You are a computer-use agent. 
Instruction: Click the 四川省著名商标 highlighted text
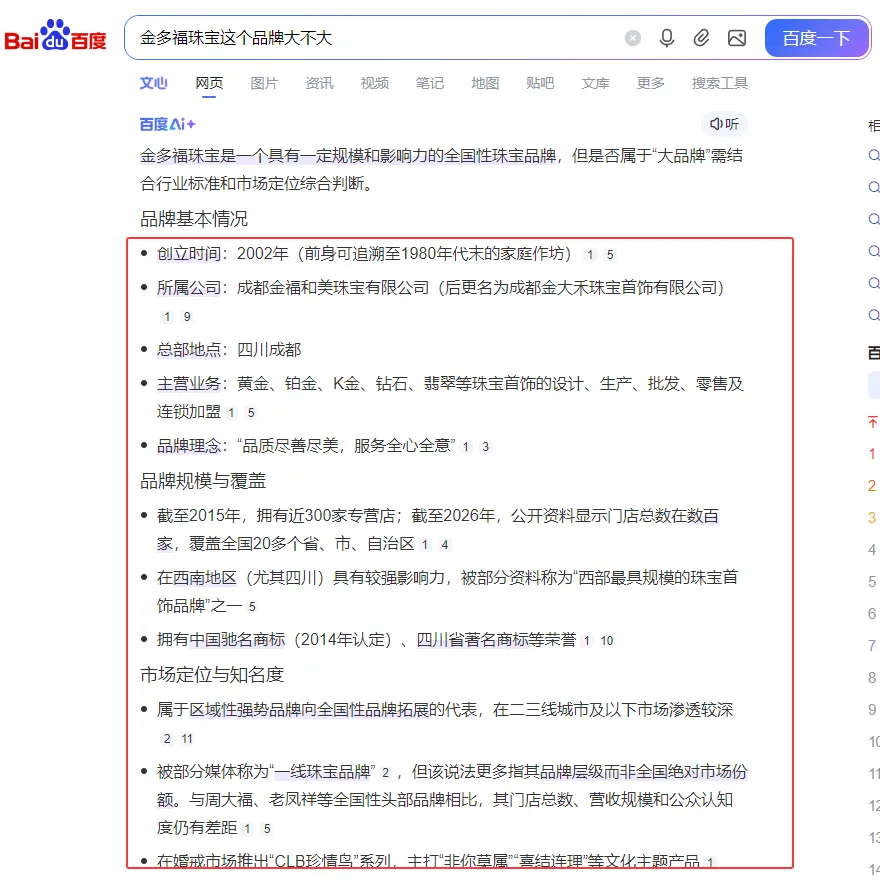click(x=472, y=639)
